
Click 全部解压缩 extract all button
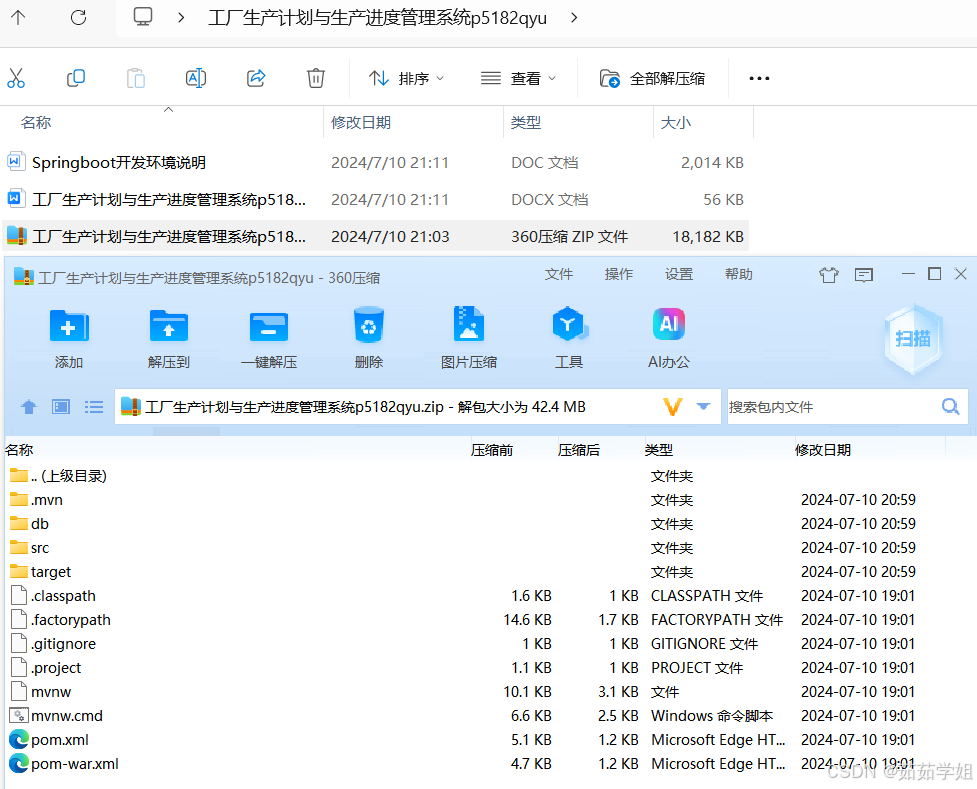pos(652,79)
